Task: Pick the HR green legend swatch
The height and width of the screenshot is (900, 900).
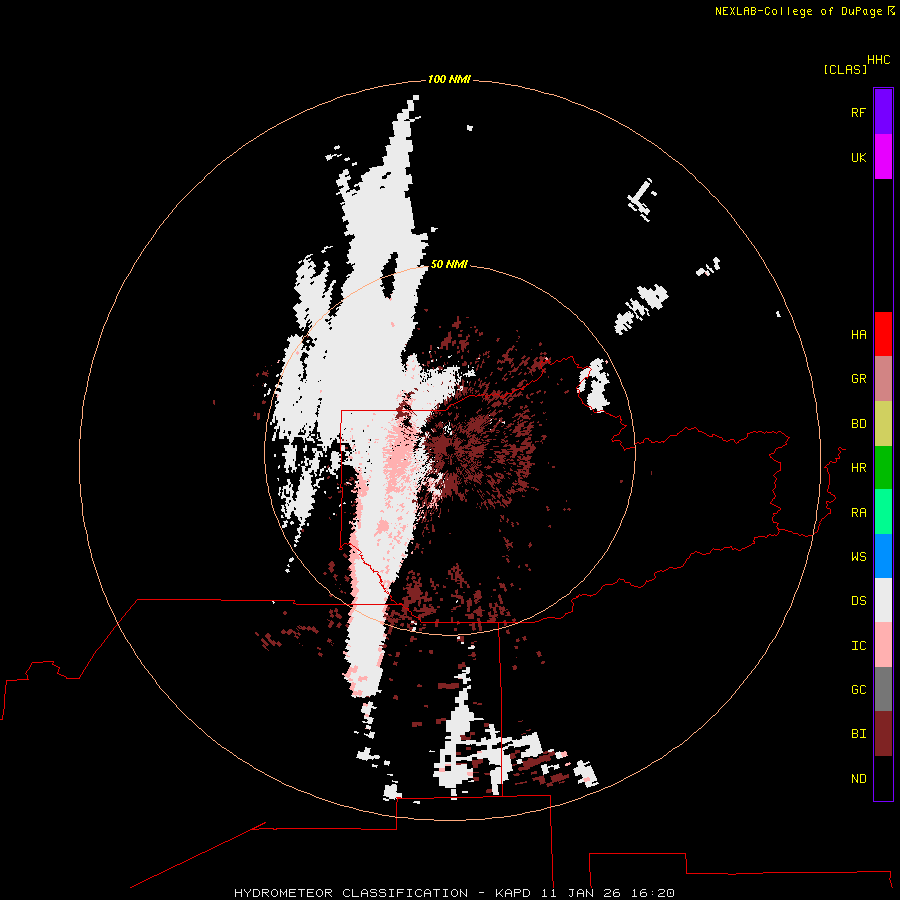Action: point(883,468)
